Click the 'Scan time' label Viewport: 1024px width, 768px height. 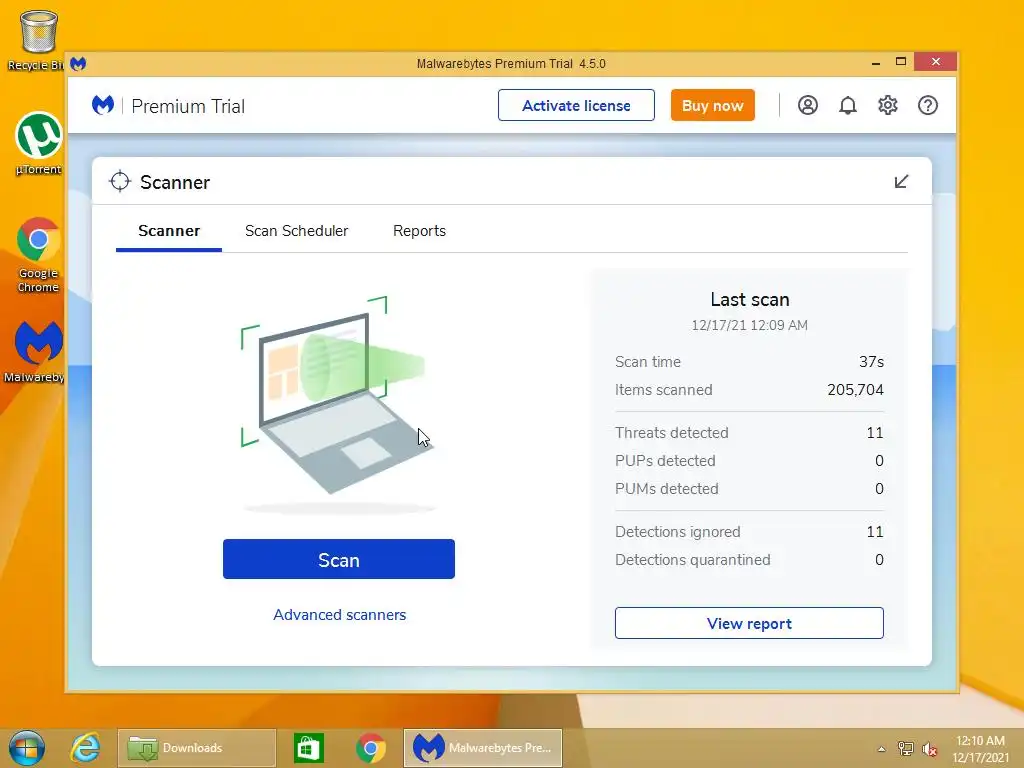[x=648, y=362]
